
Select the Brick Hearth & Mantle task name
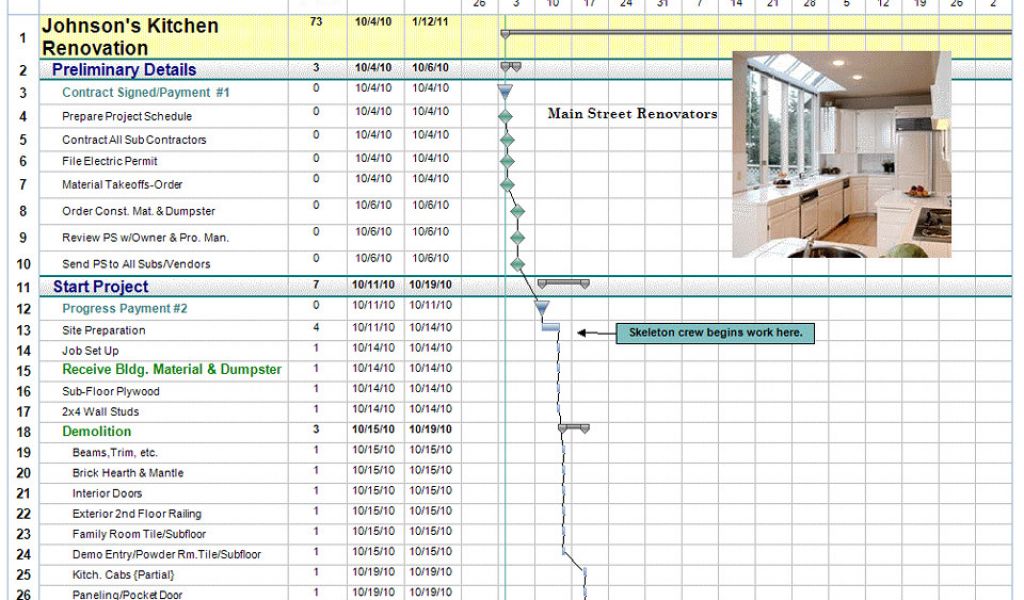coord(127,473)
